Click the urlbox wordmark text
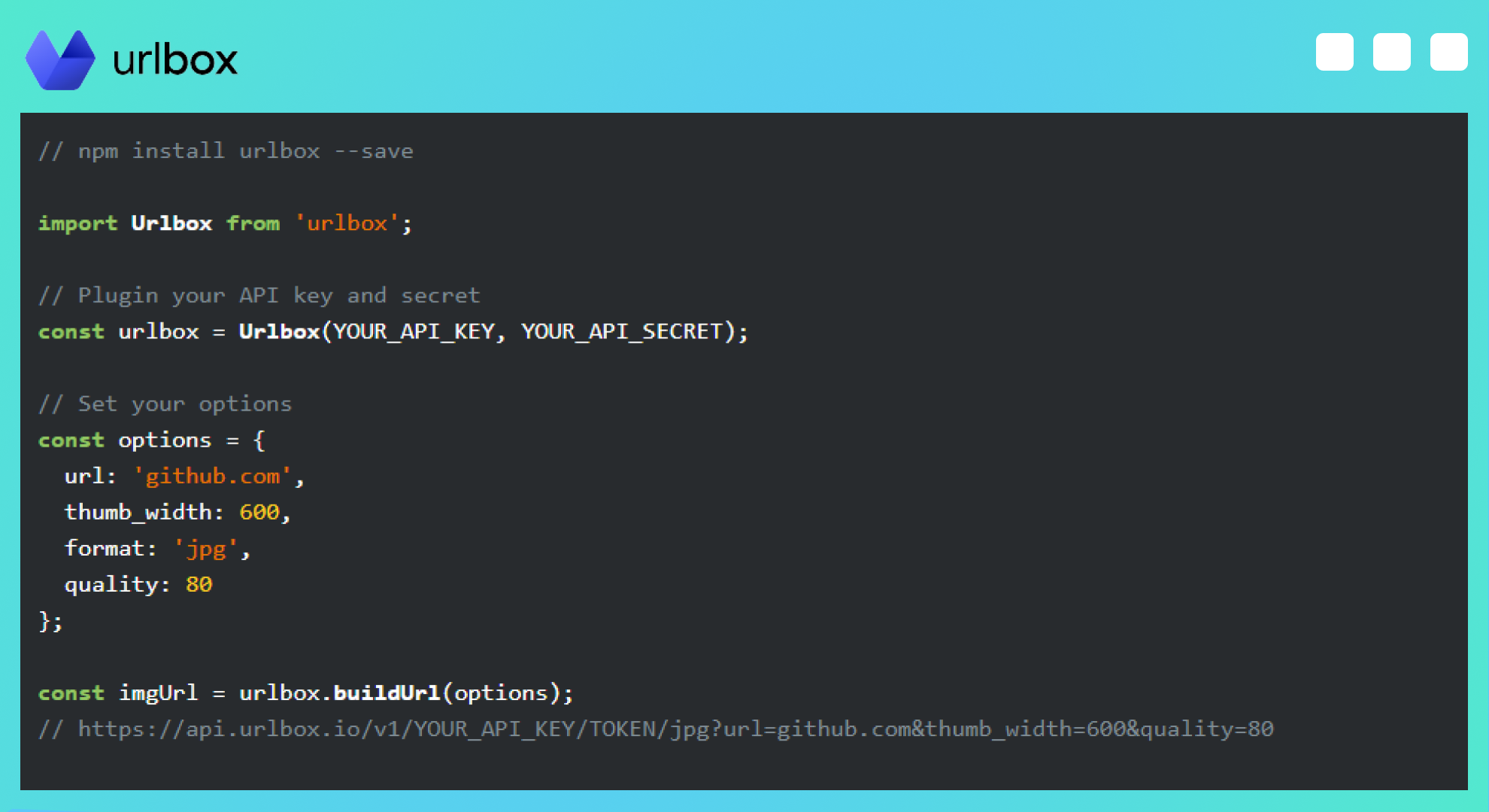 pyautogui.click(x=174, y=60)
